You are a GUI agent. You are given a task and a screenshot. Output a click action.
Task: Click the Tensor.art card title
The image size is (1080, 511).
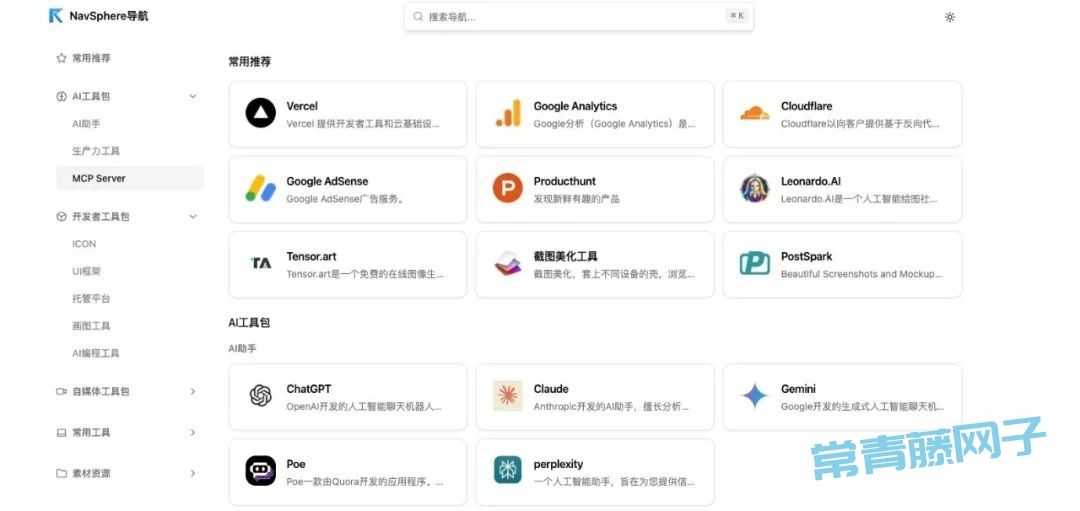311,256
